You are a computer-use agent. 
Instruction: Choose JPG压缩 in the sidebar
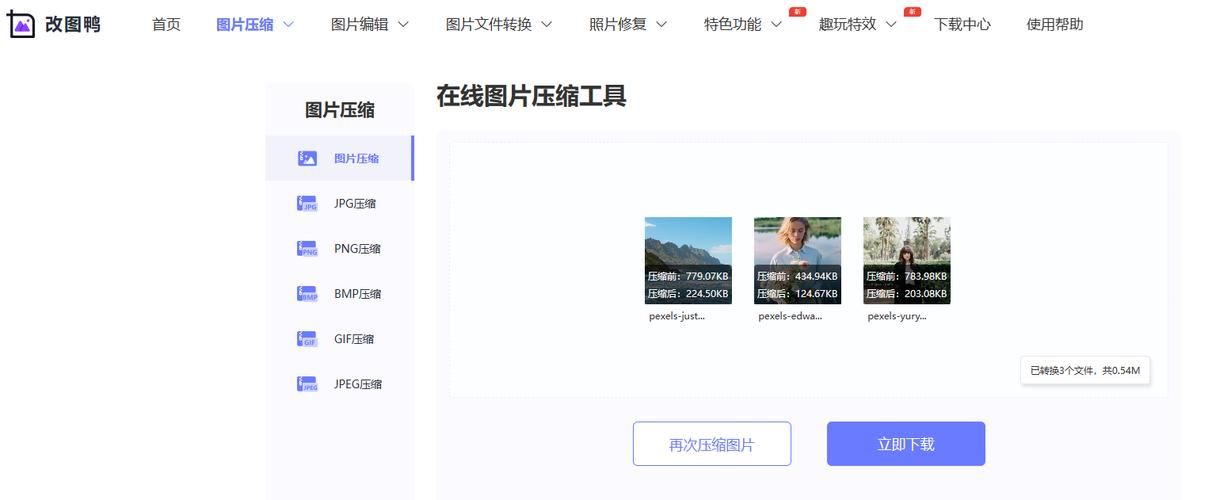pyautogui.click(x=340, y=203)
